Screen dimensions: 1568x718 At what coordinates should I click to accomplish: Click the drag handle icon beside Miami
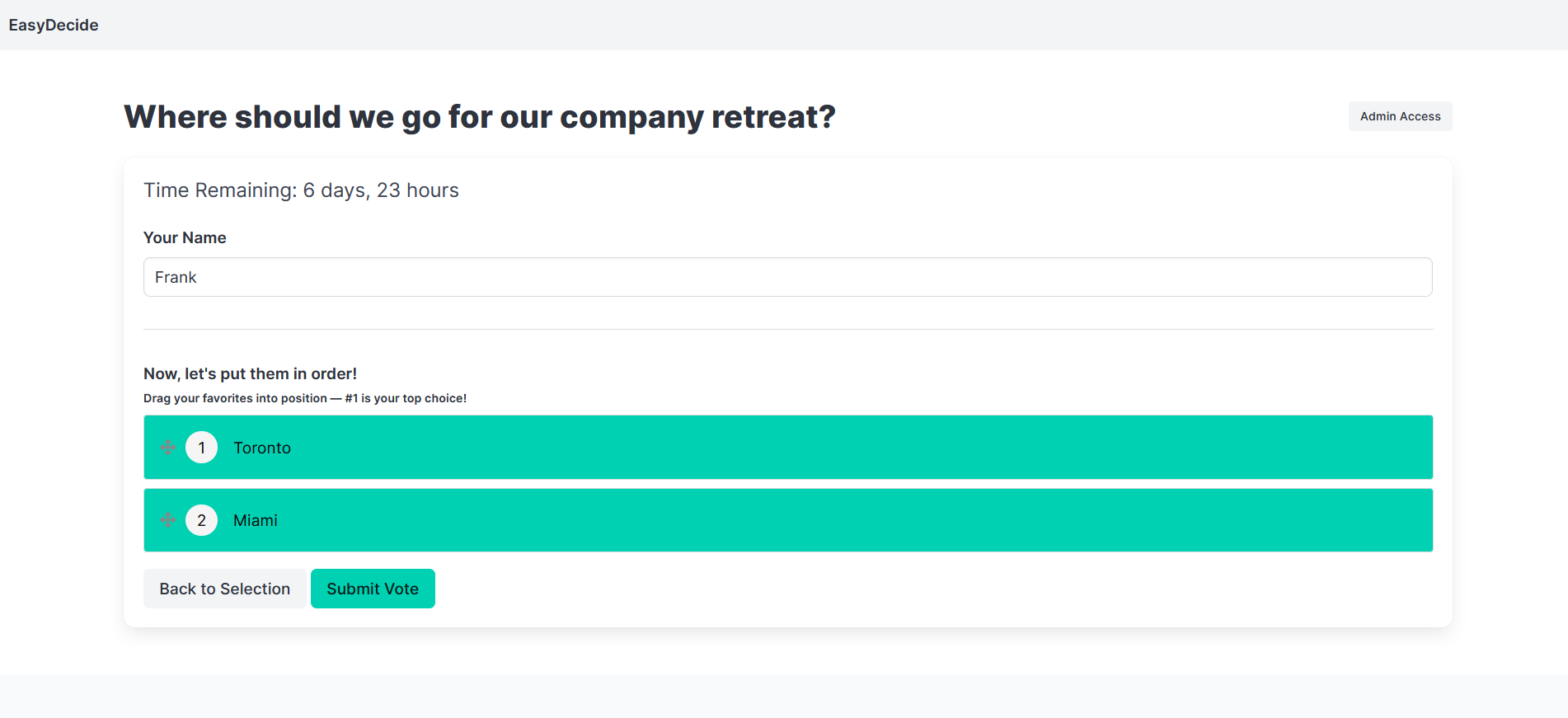pyautogui.click(x=167, y=520)
